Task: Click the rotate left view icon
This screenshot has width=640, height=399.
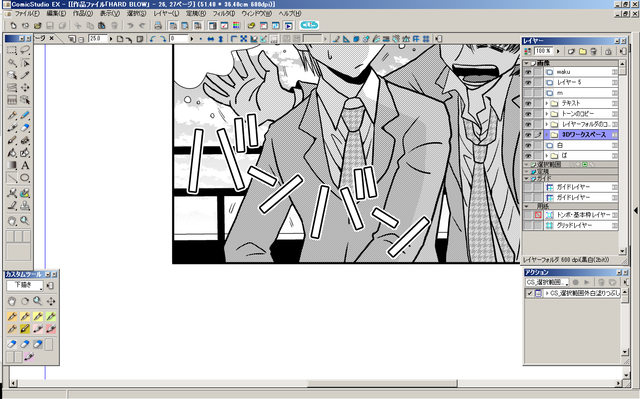Action: (x=153, y=39)
